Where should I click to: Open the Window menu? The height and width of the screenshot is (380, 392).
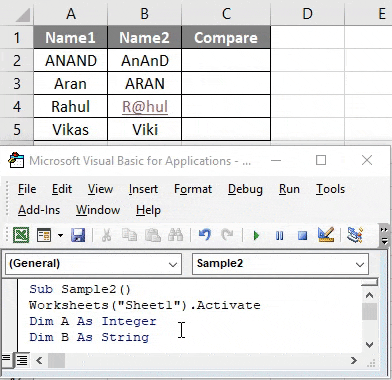click(98, 210)
